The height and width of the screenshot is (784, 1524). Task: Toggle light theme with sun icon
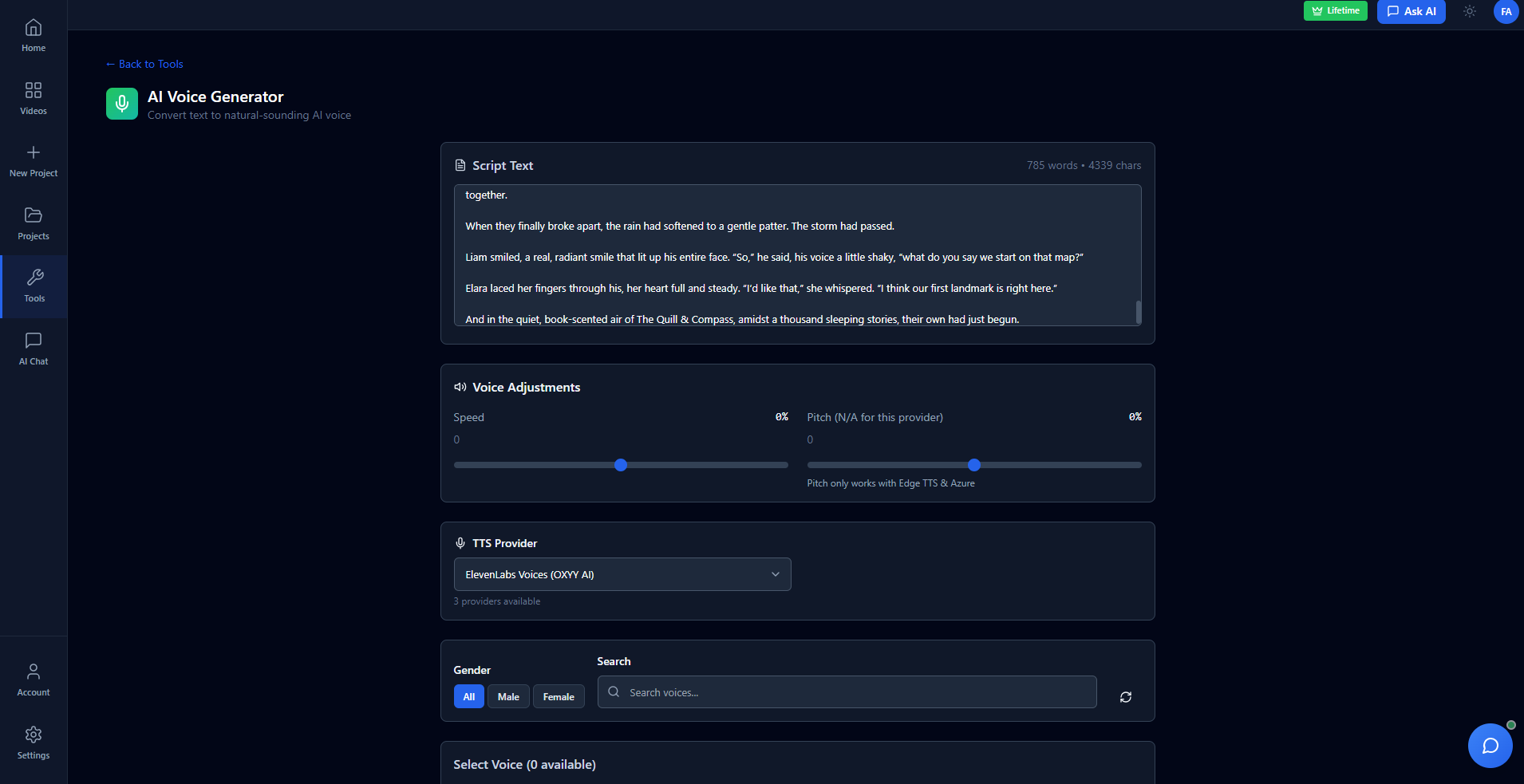(1469, 11)
